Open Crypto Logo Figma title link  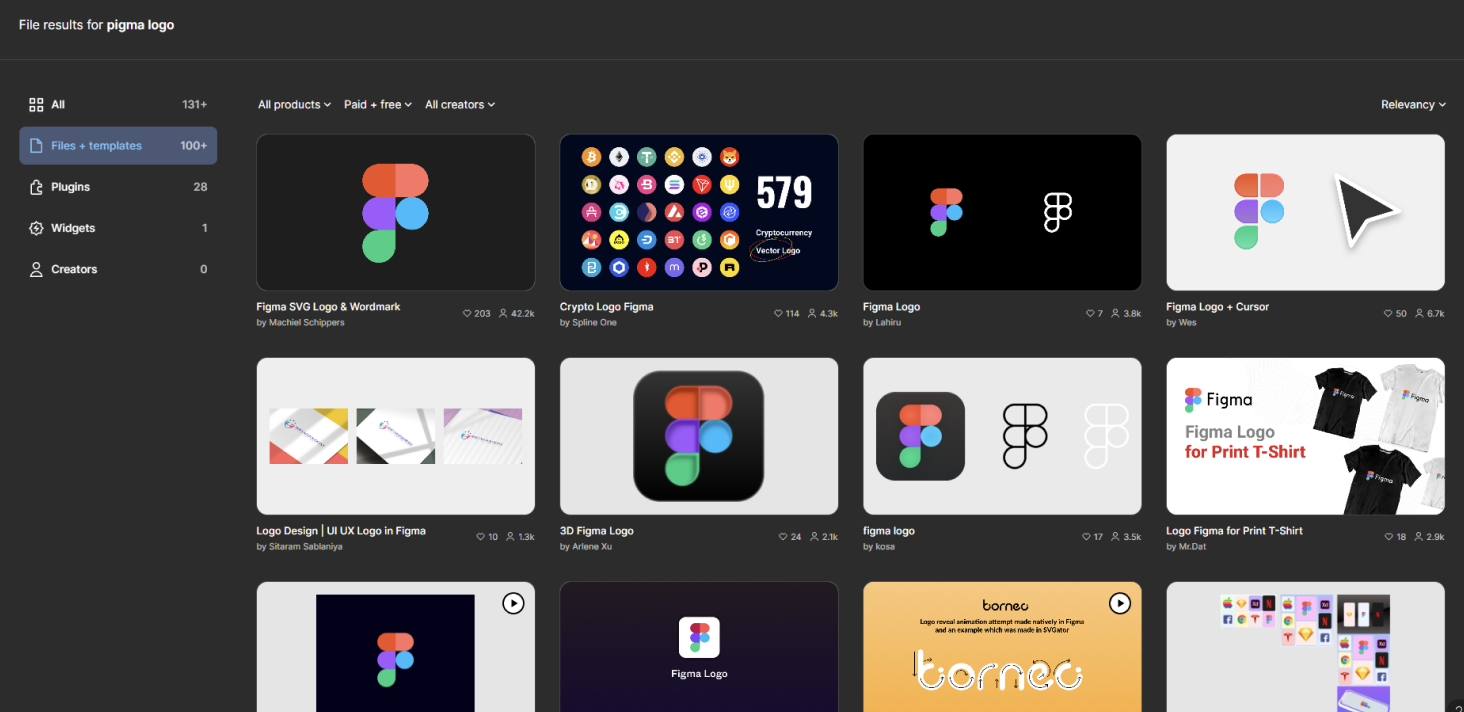[x=606, y=307]
